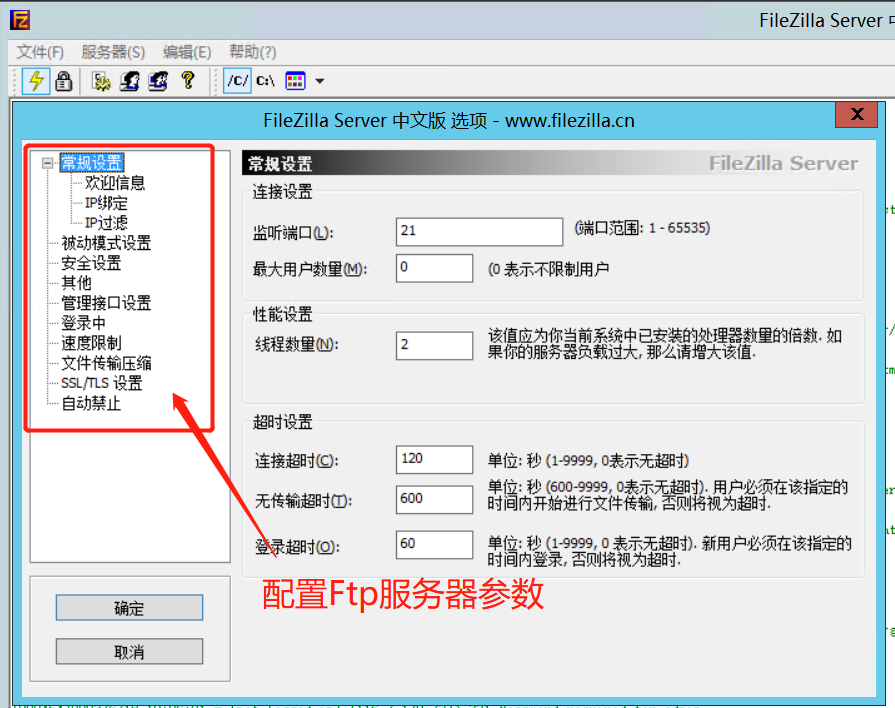Open the server settings gear icon
Viewport: 895px width, 708px height.
102,81
